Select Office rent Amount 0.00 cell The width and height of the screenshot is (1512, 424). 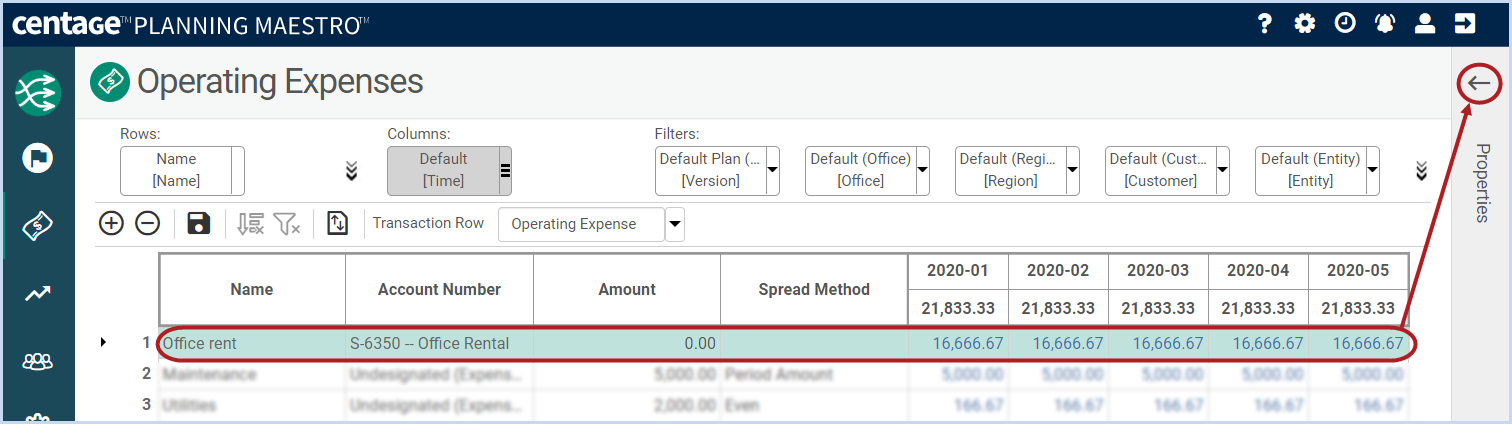[627, 343]
